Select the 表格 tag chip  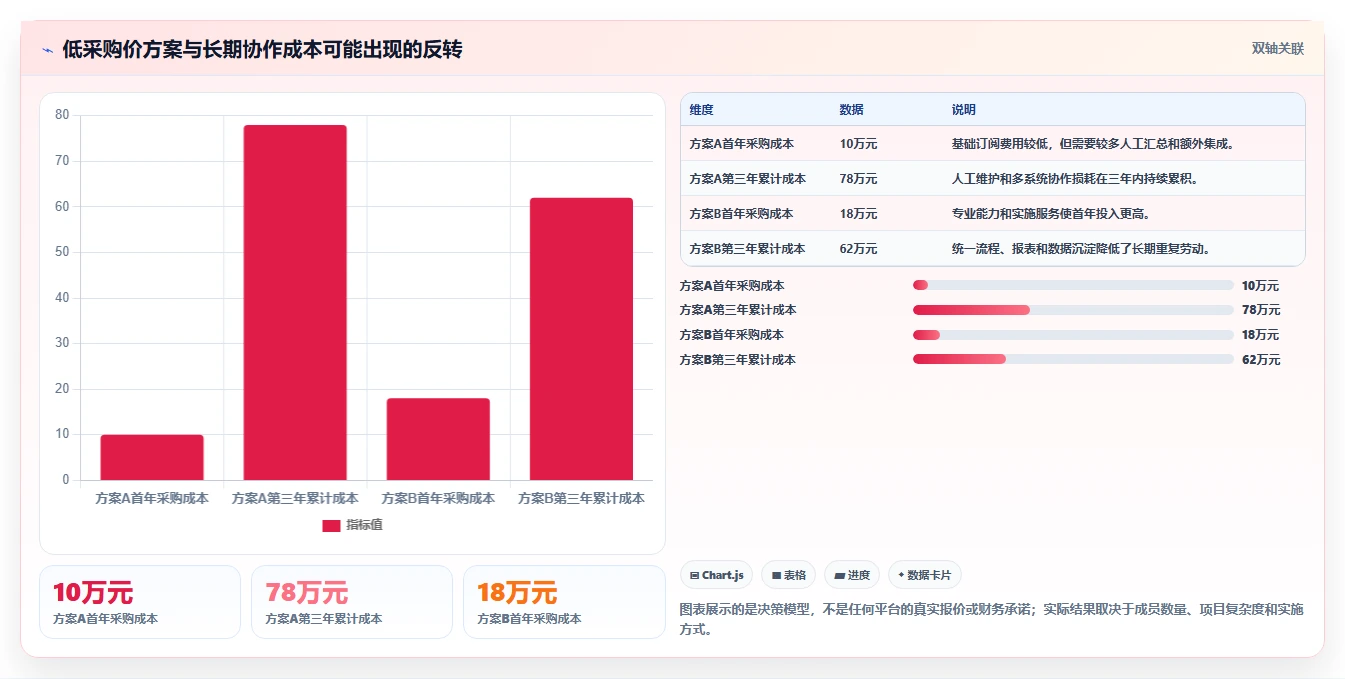pyautogui.click(x=788, y=575)
